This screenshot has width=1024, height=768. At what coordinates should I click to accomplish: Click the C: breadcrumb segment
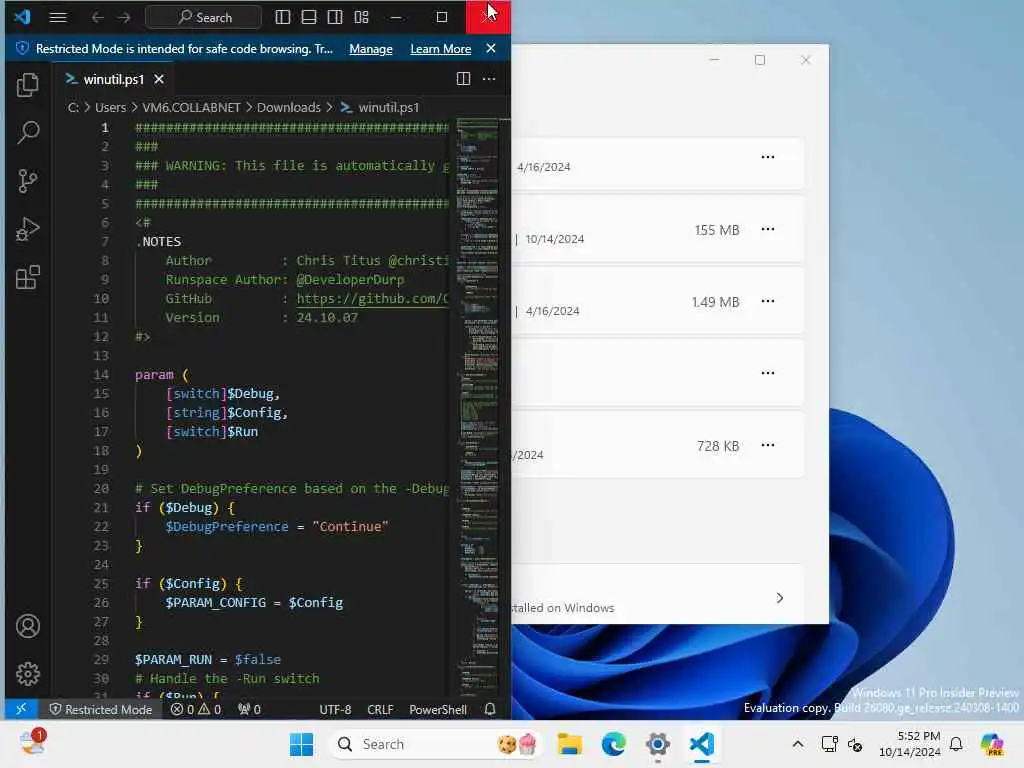(x=73, y=107)
